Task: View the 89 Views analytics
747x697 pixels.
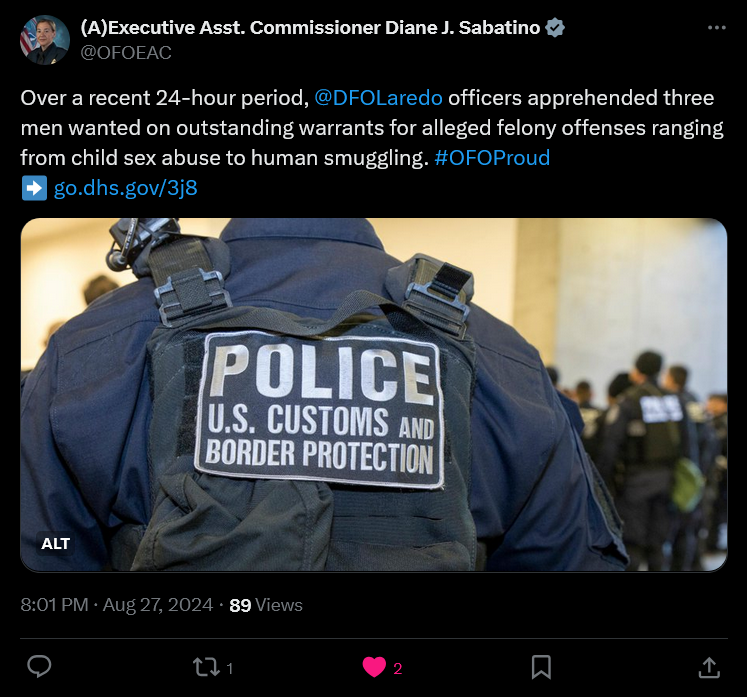Action: 266,605
